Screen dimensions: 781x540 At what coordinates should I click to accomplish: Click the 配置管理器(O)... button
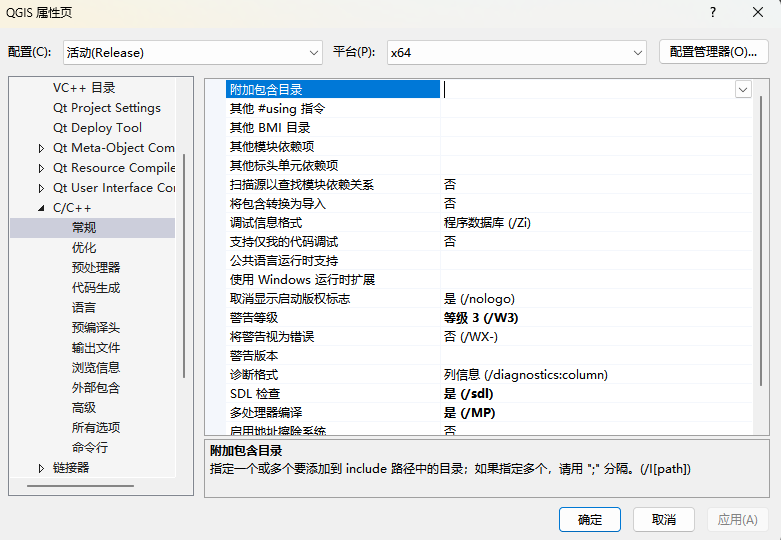point(713,52)
